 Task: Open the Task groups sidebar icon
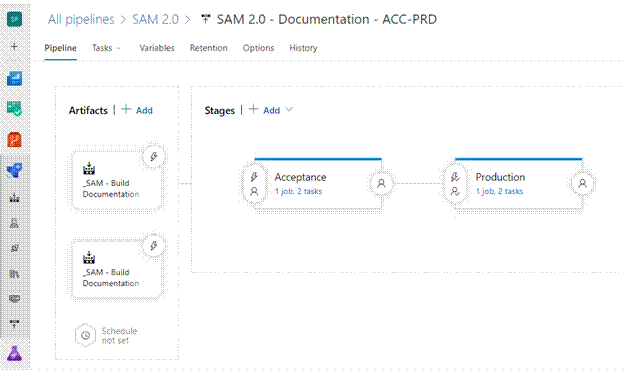point(15,298)
